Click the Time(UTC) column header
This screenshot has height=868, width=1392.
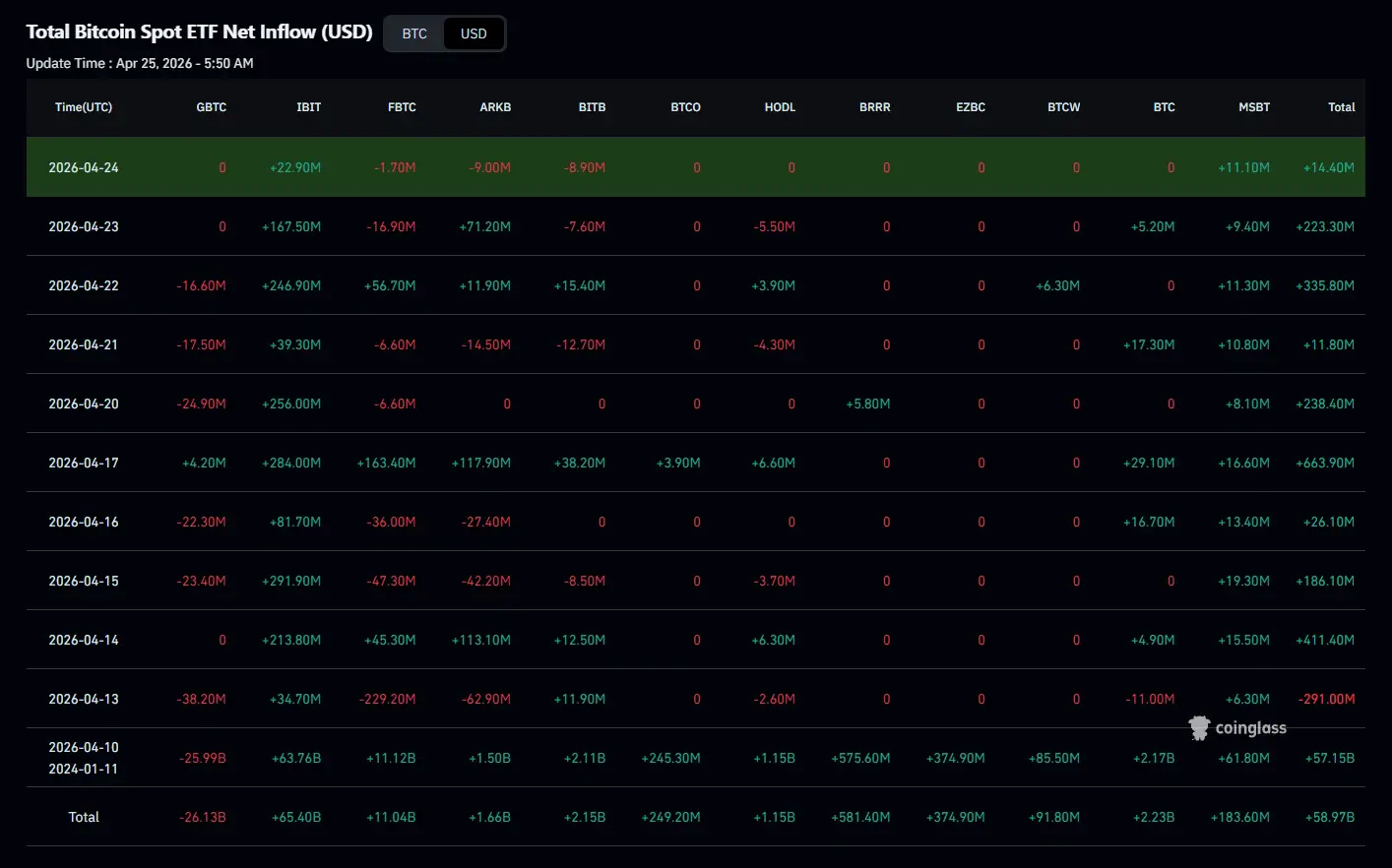coord(84,107)
